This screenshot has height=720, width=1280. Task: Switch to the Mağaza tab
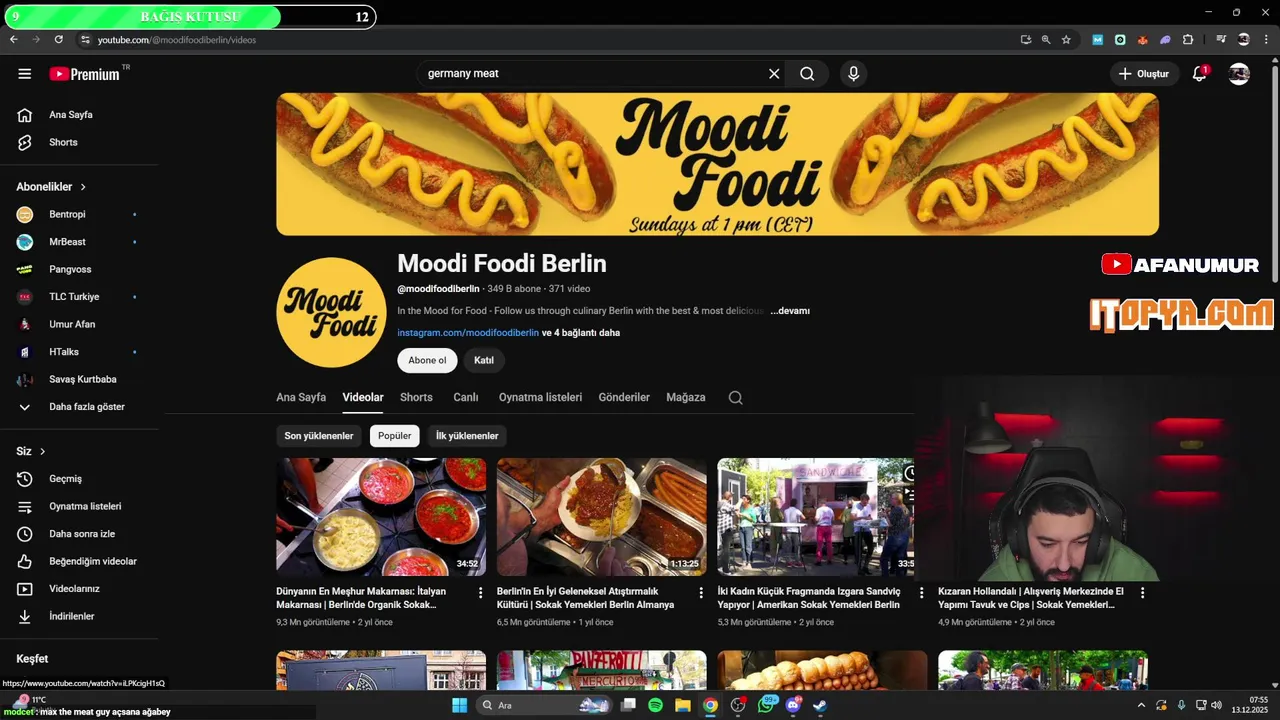point(686,397)
